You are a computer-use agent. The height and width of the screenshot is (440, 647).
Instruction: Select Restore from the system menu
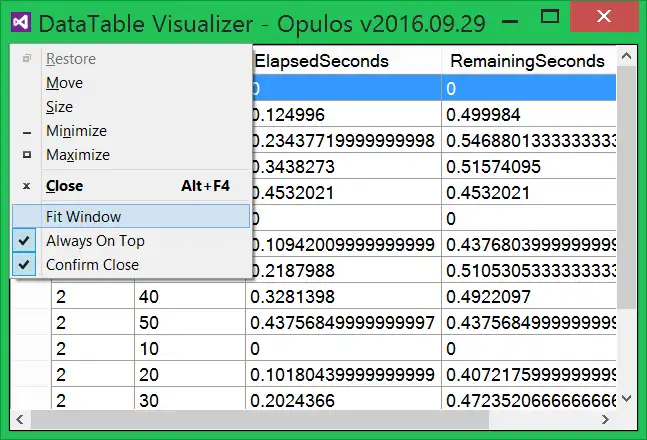point(131,59)
